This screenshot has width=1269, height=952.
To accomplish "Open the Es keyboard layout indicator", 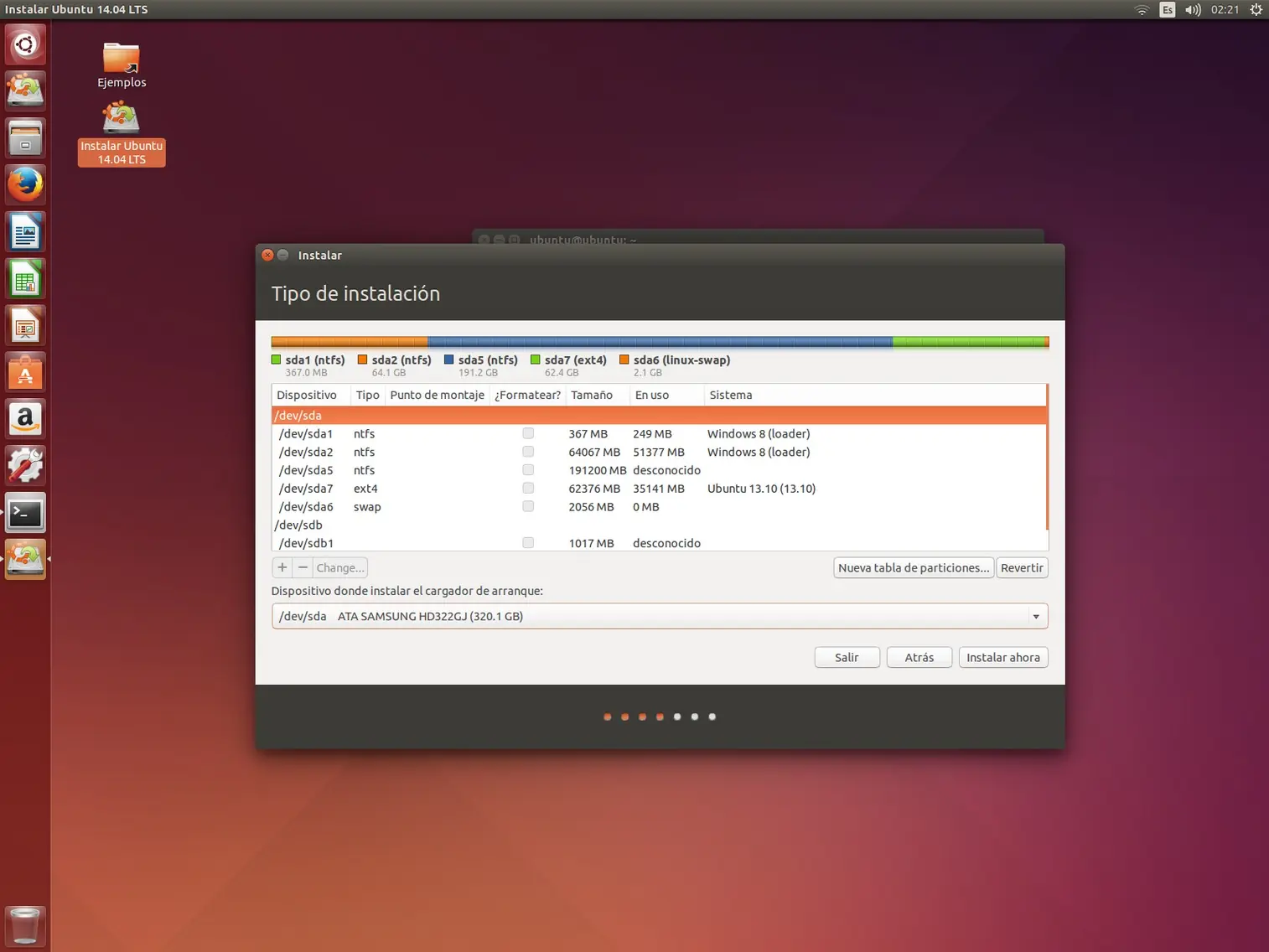I will tap(1168, 9).
